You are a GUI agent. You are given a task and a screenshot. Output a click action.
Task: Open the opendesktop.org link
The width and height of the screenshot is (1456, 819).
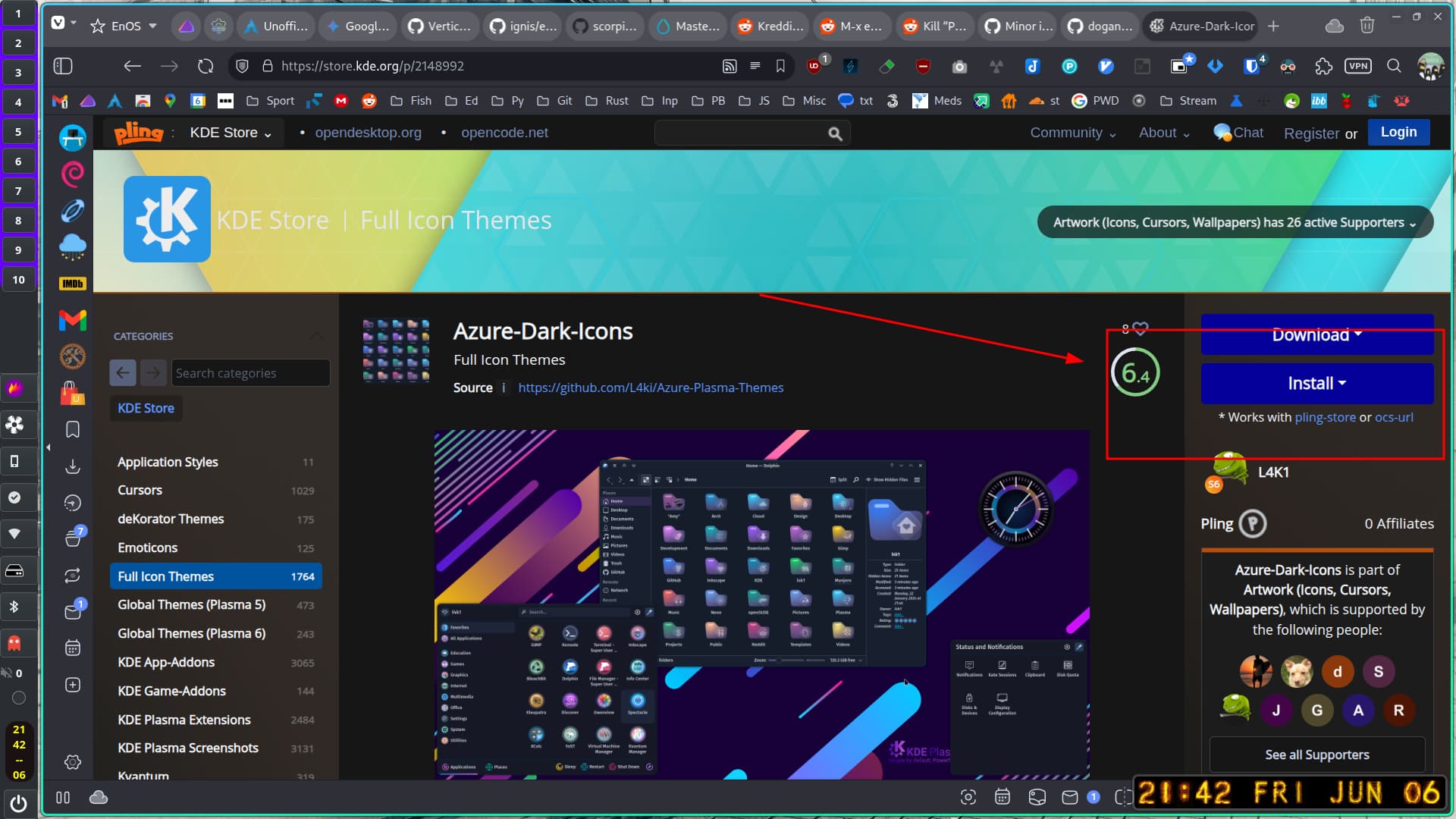point(368,133)
